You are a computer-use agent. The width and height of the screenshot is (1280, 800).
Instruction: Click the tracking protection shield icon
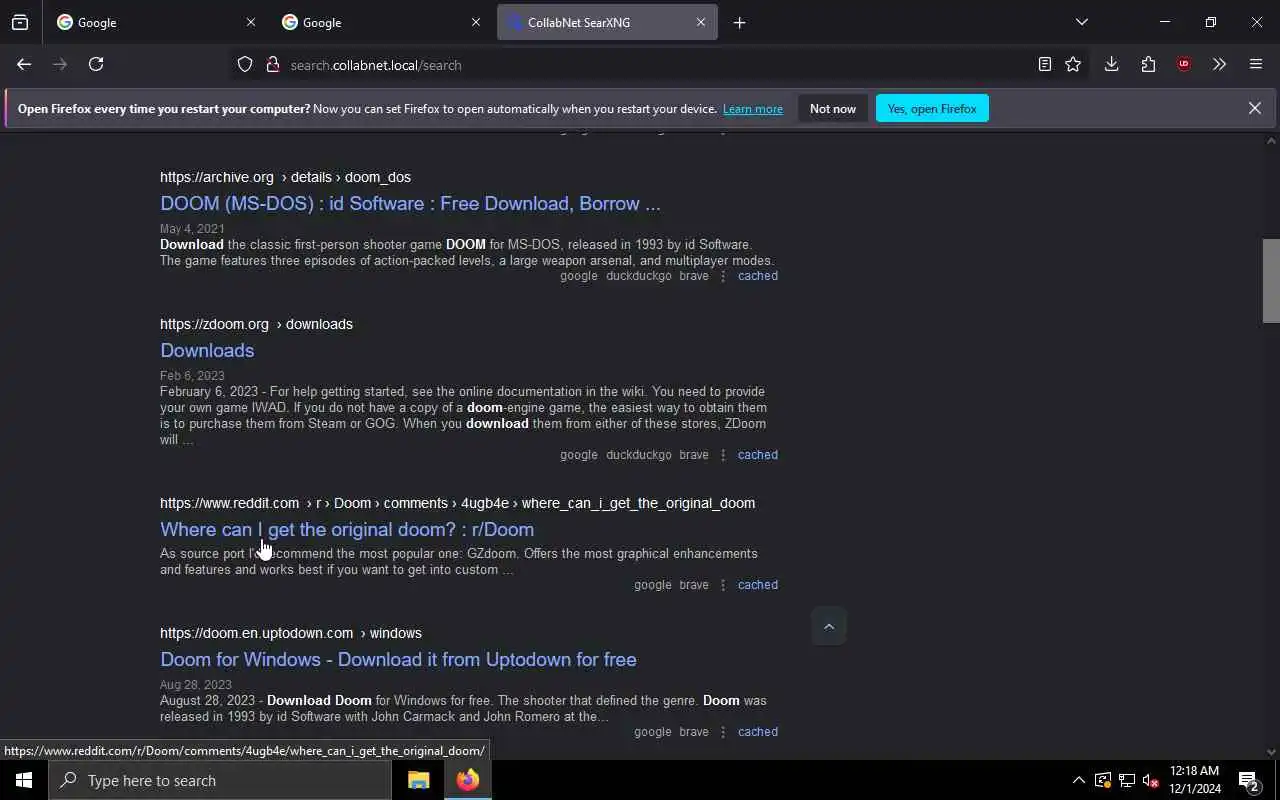[245, 64]
